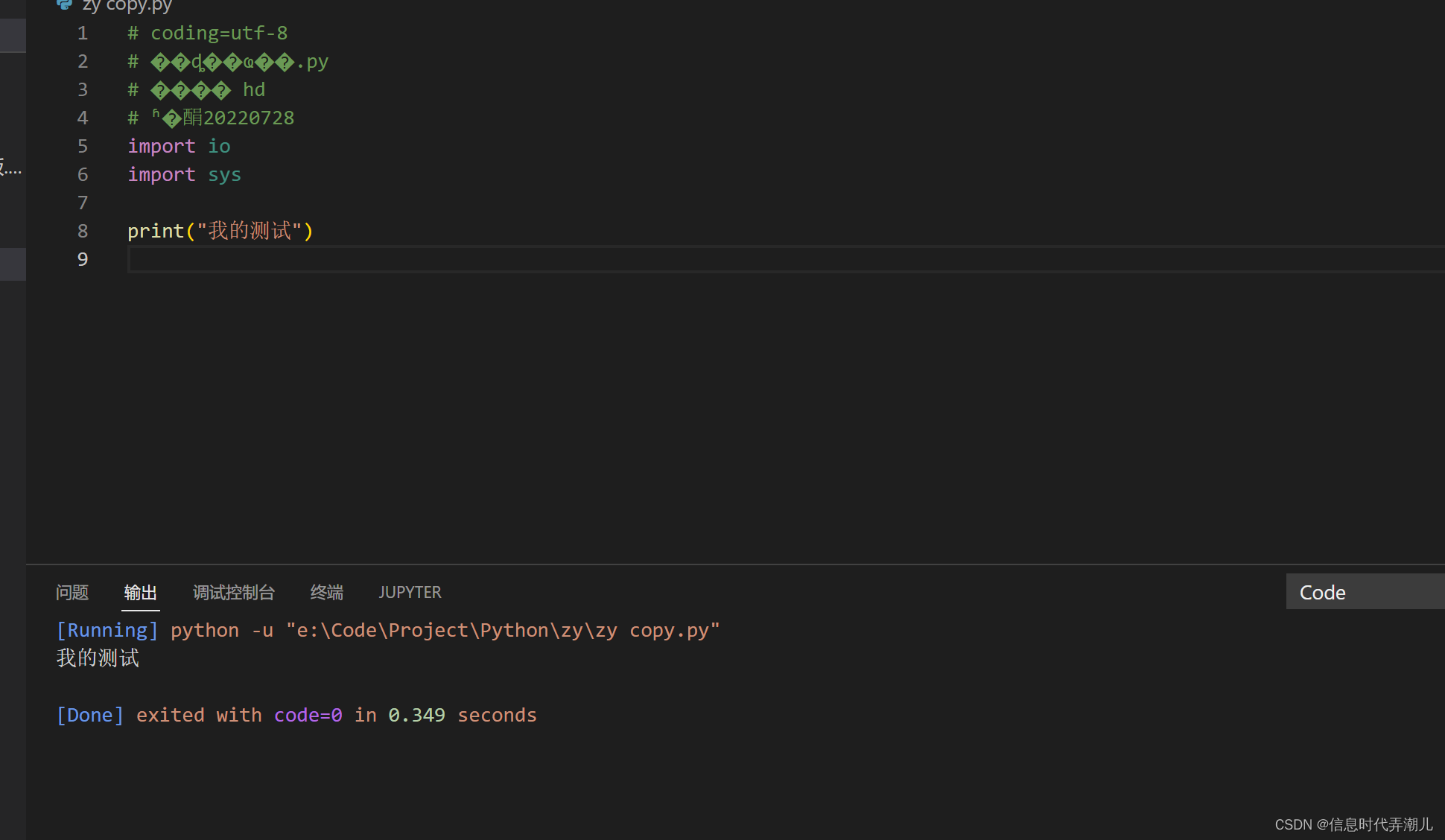Click the 我的测试 output text

point(98,658)
